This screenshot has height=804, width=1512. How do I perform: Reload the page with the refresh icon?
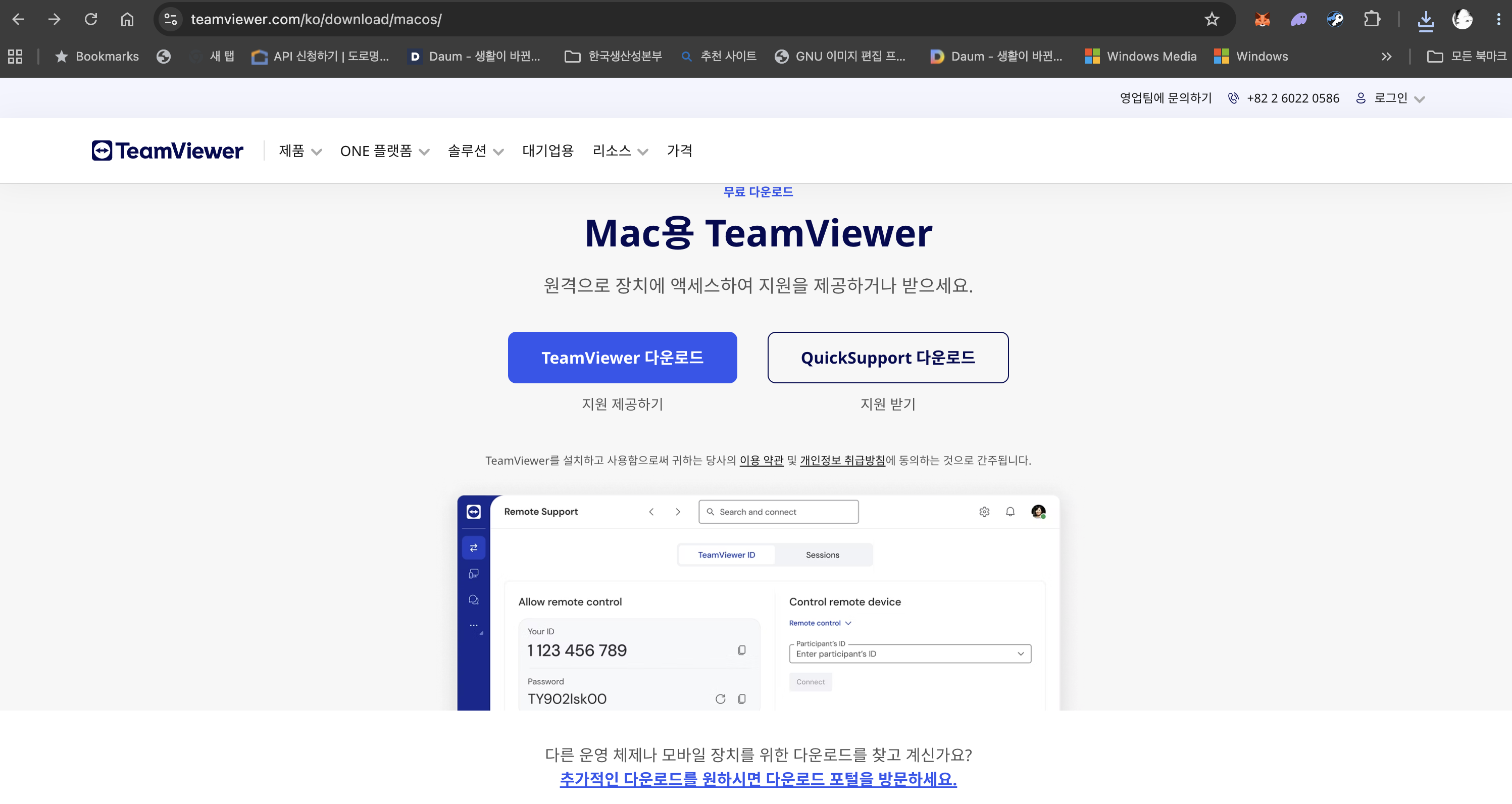pos(90,19)
